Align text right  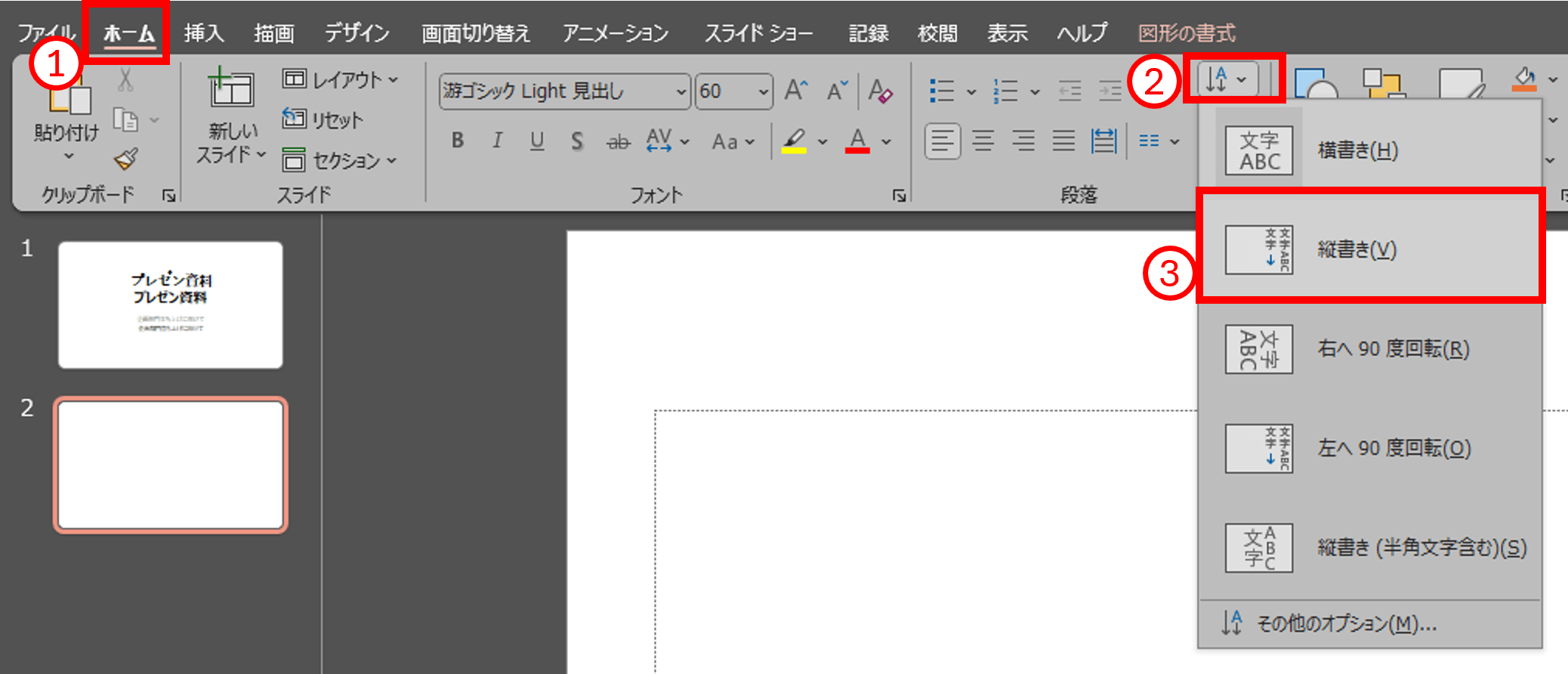click(1023, 141)
